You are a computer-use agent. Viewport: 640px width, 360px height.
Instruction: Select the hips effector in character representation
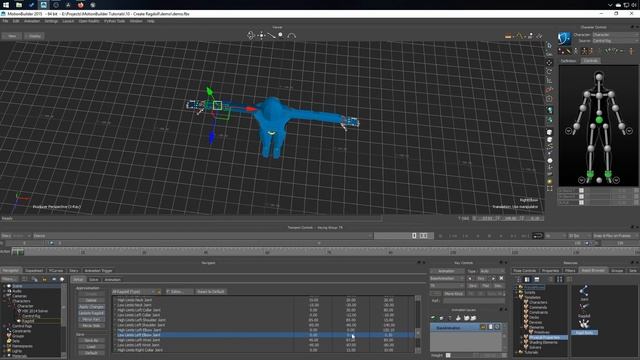coord(599,120)
